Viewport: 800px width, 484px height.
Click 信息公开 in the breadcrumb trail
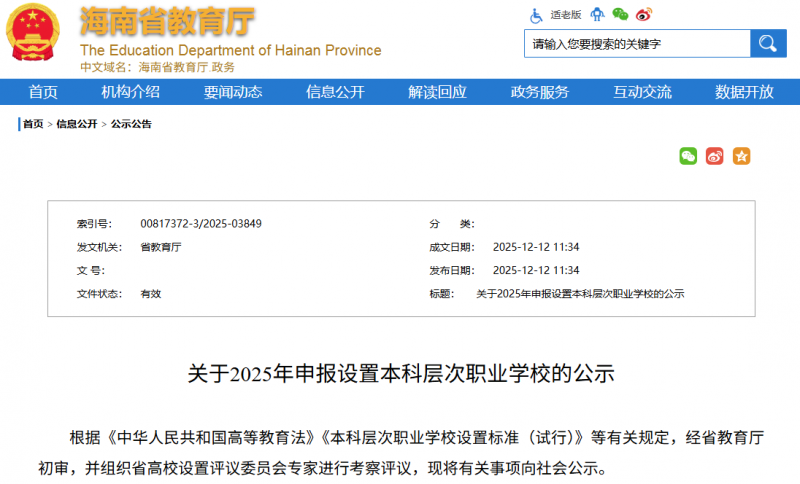77,124
